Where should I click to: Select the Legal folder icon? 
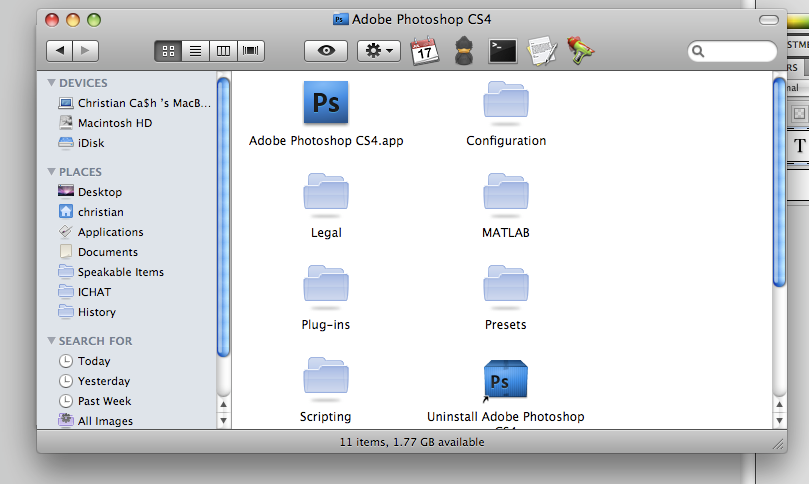(326, 192)
